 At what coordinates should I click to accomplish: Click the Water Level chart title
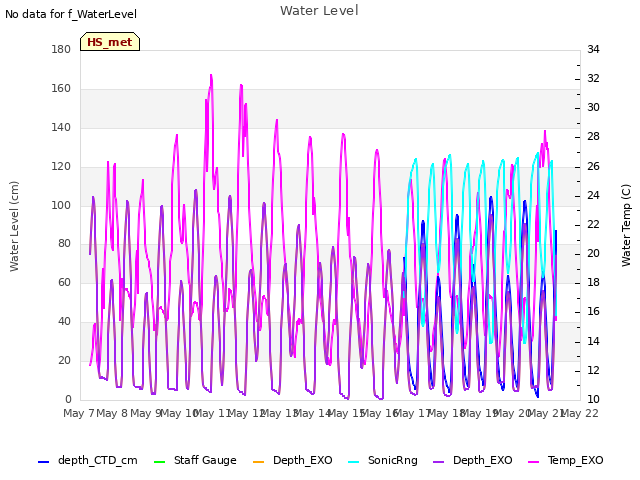tap(319, 11)
